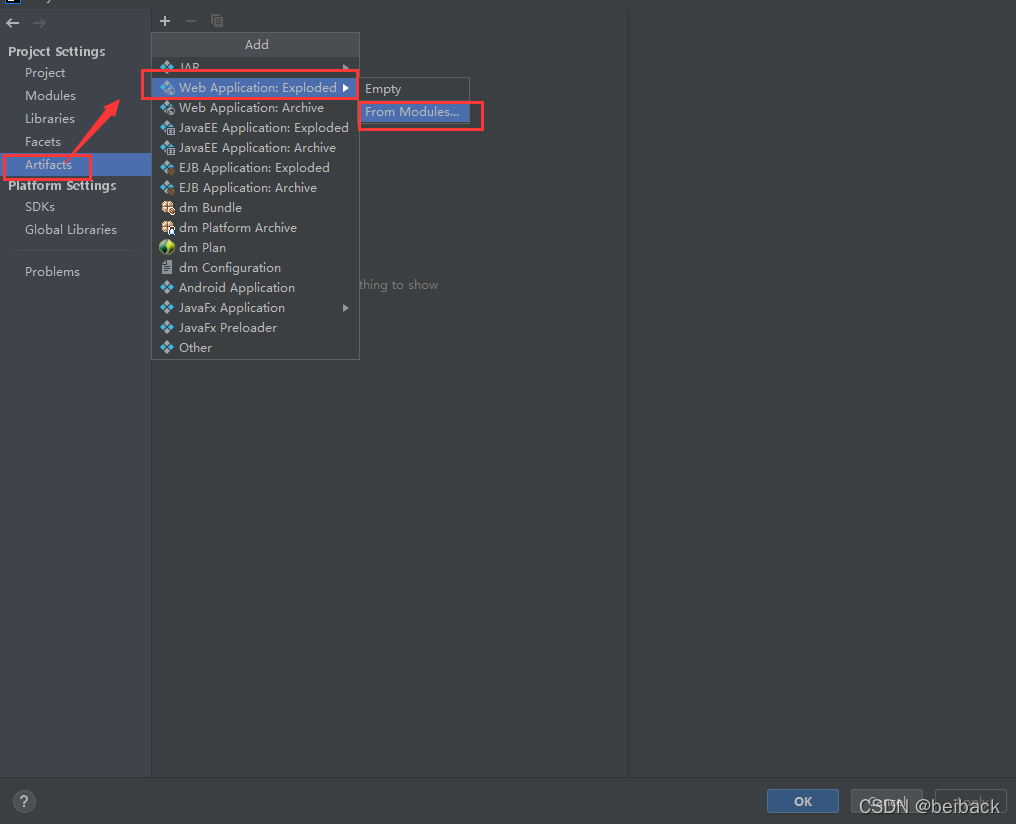The width and height of the screenshot is (1016, 824).
Task: Click the dm Configuration file icon
Action: [167, 268]
